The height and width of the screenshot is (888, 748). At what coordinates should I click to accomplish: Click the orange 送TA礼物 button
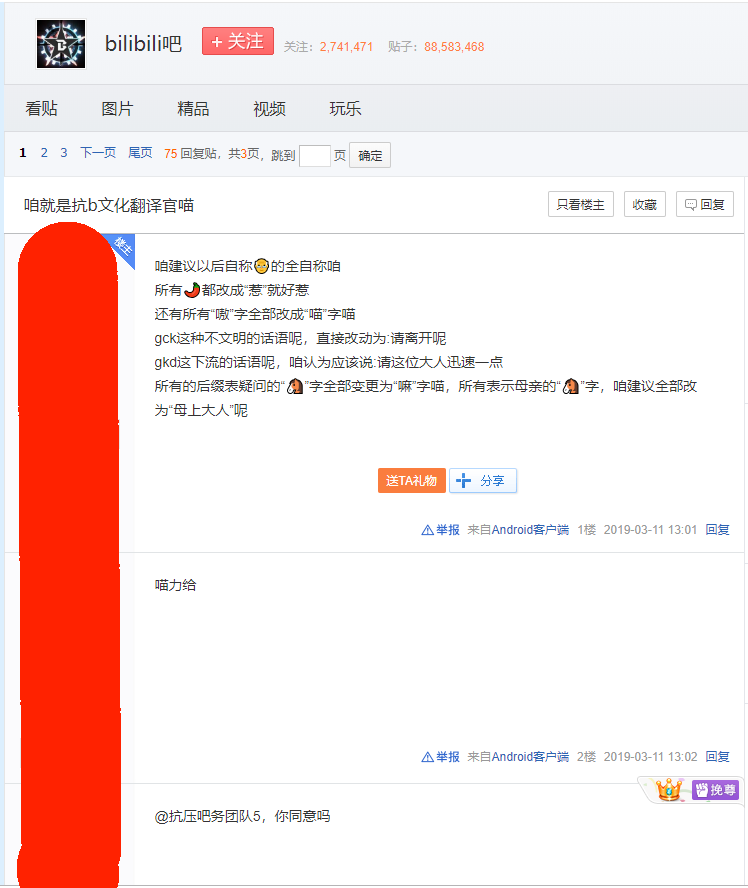411,480
